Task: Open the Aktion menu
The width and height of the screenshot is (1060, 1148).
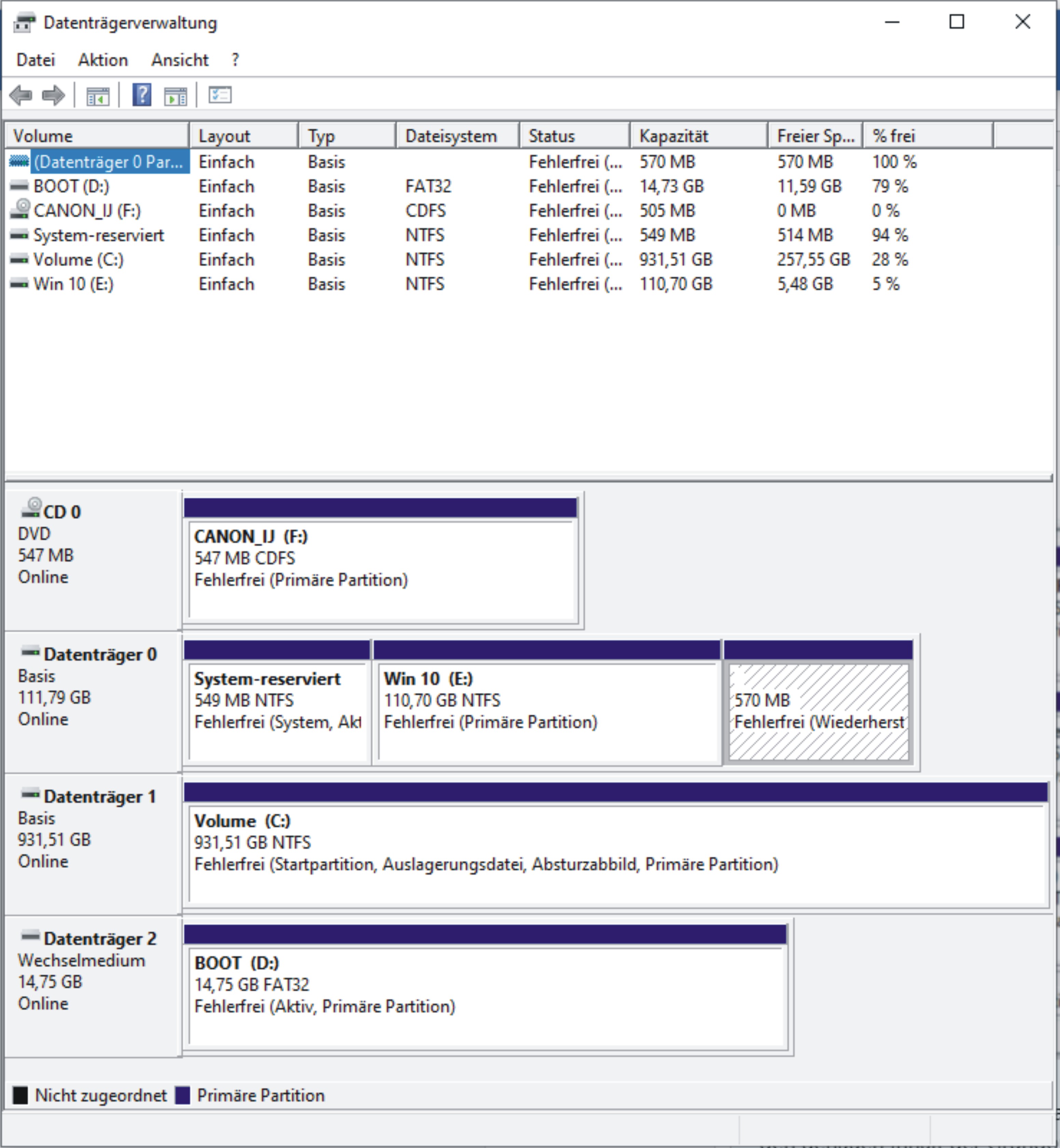Action: coord(103,60)
